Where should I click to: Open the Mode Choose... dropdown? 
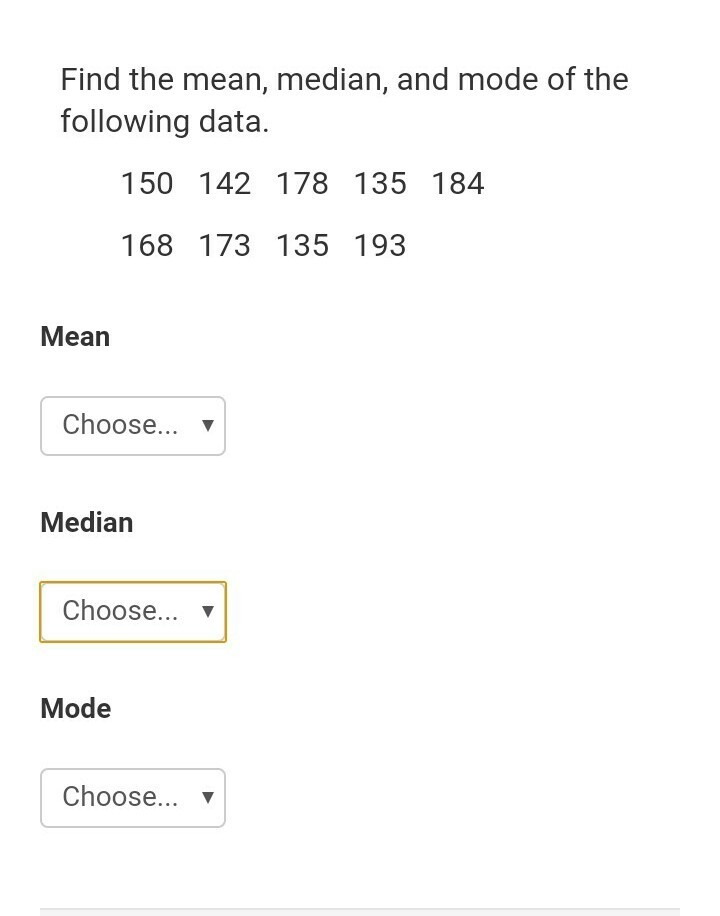(132, 798)
